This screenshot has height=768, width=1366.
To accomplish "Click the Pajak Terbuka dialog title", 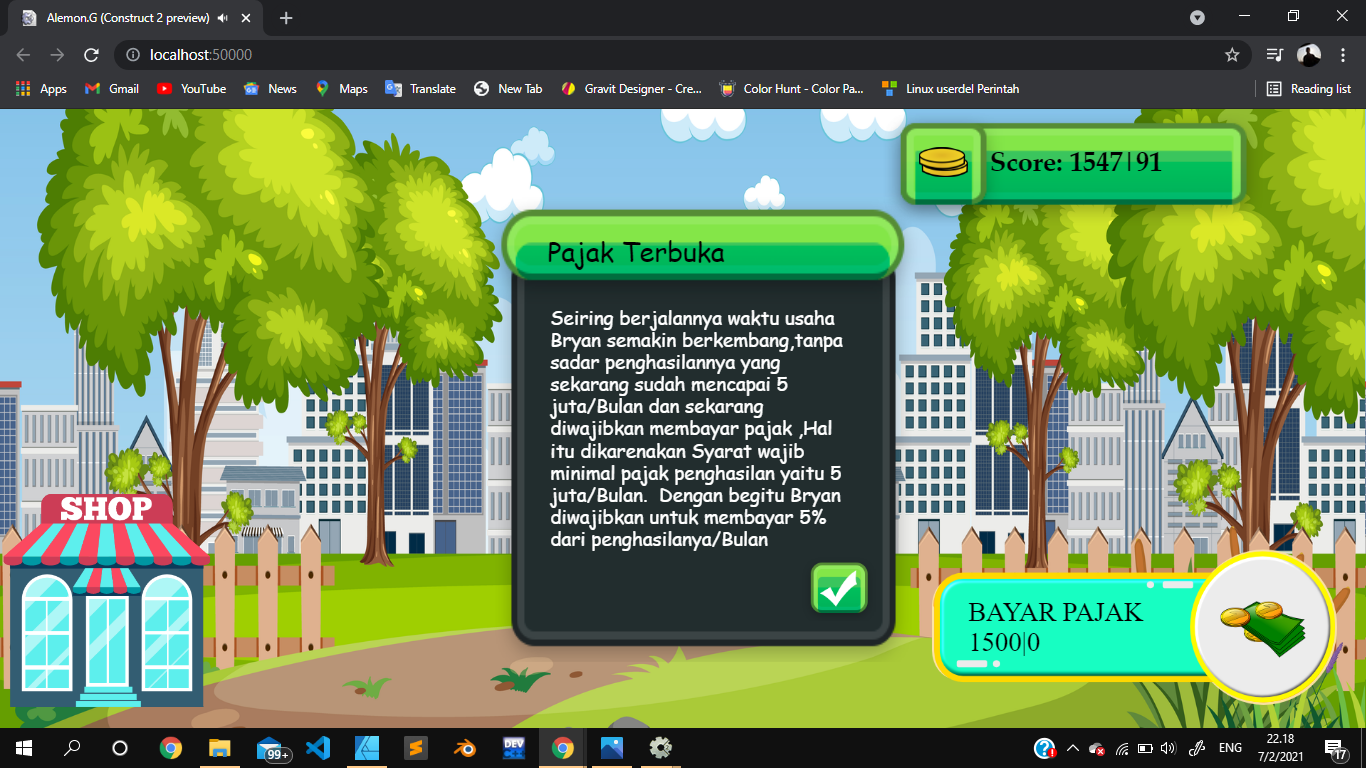I will tap(636, 252).
